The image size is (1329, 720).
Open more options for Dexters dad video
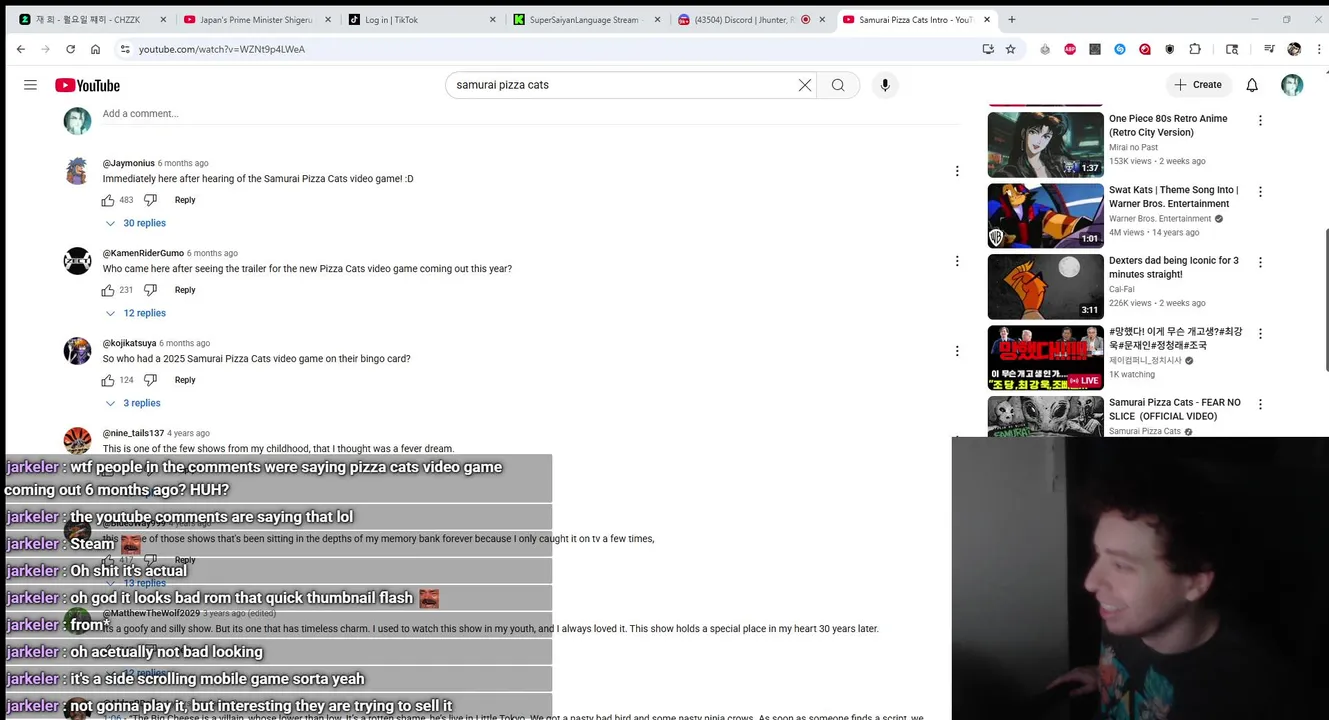(x=1260, y=262)
